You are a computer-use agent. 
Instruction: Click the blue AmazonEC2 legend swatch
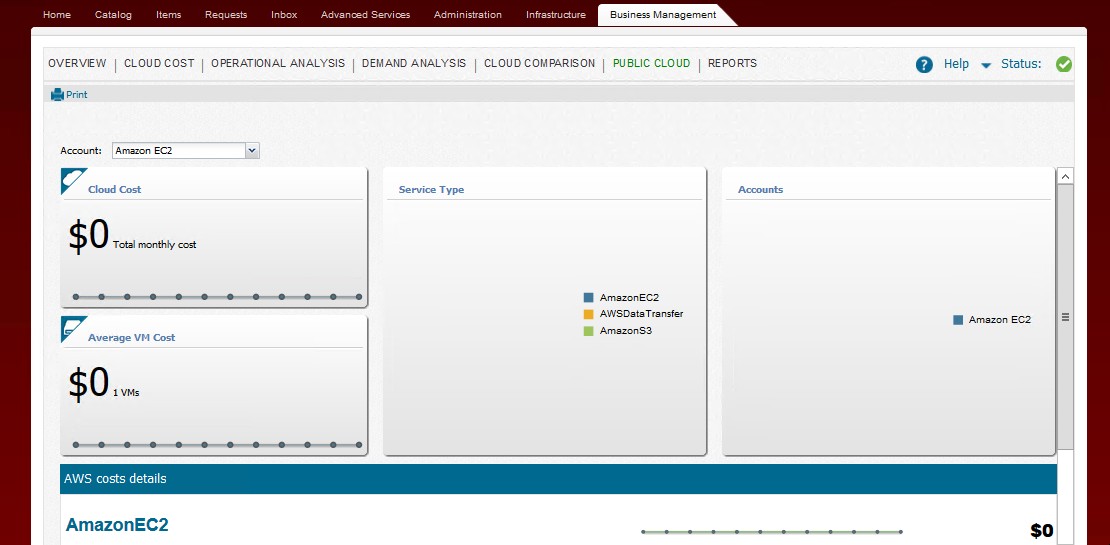pyautogui.click(x=589, y=298)
